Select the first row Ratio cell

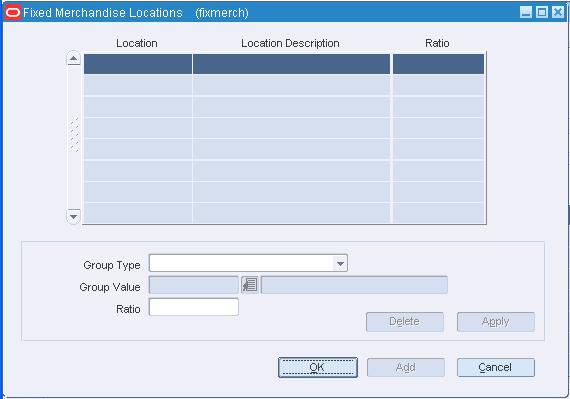[x=438, y=64]
